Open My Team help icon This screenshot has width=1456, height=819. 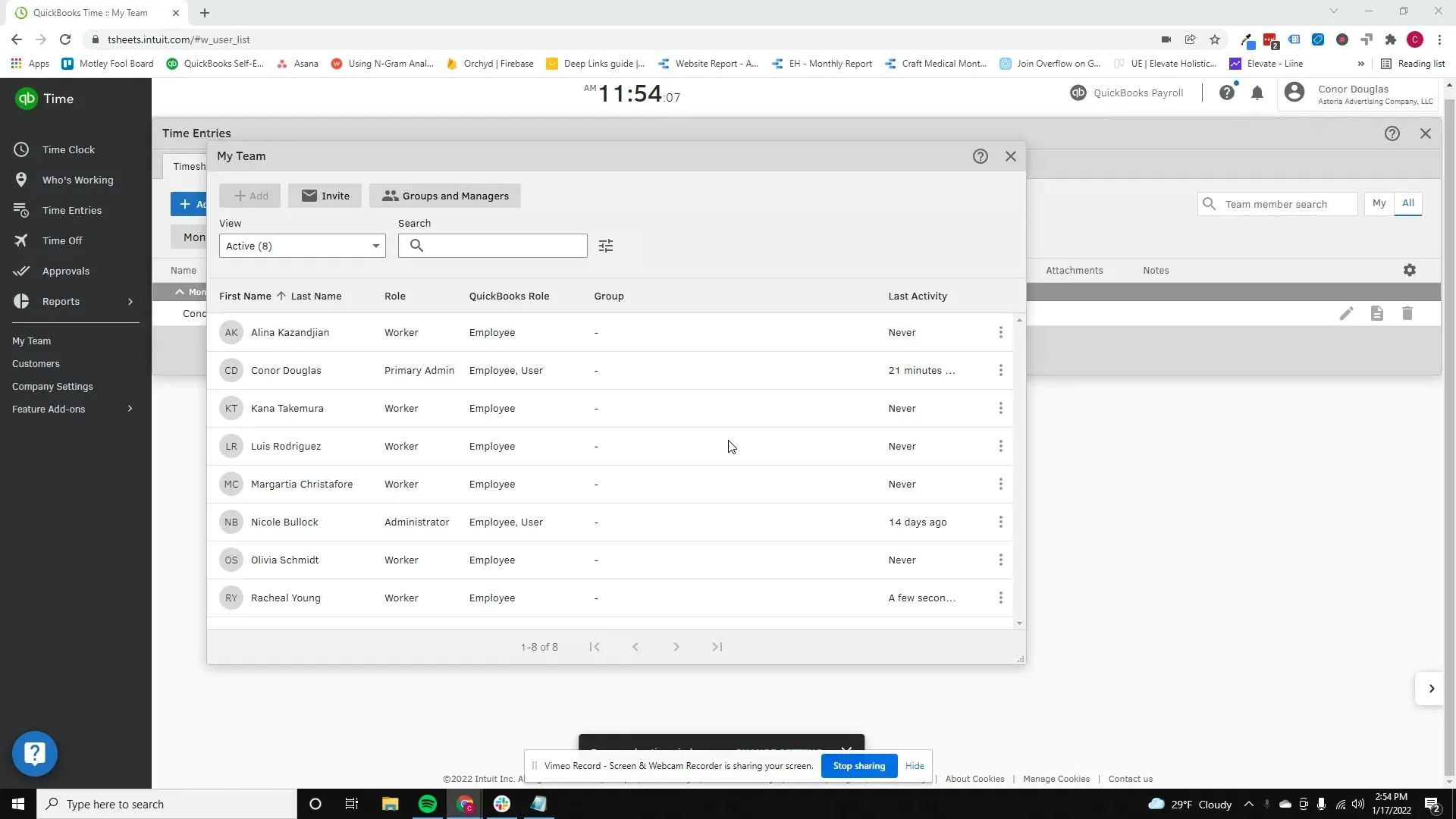tap(981, 156)
